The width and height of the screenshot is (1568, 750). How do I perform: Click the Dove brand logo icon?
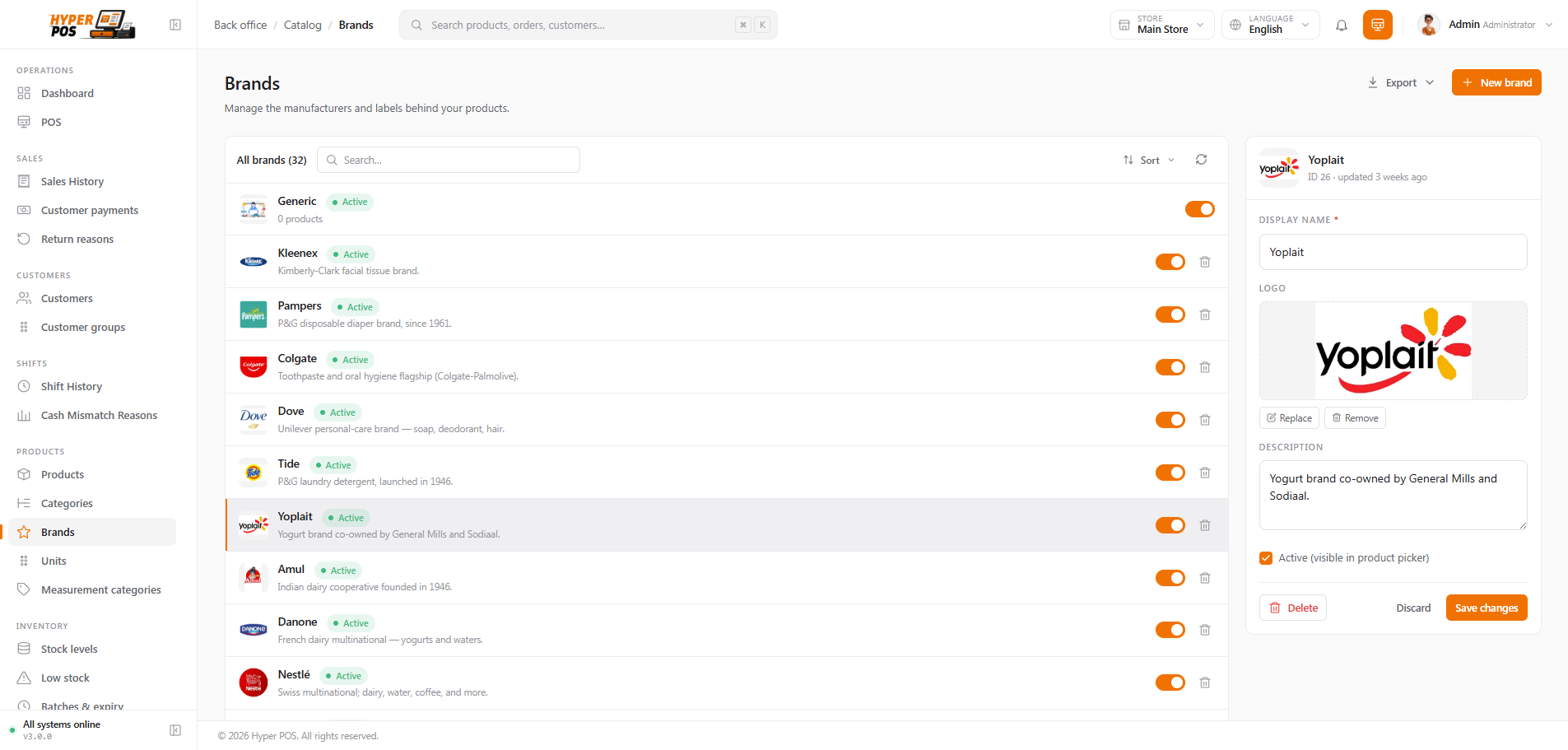tap(254, 420)
